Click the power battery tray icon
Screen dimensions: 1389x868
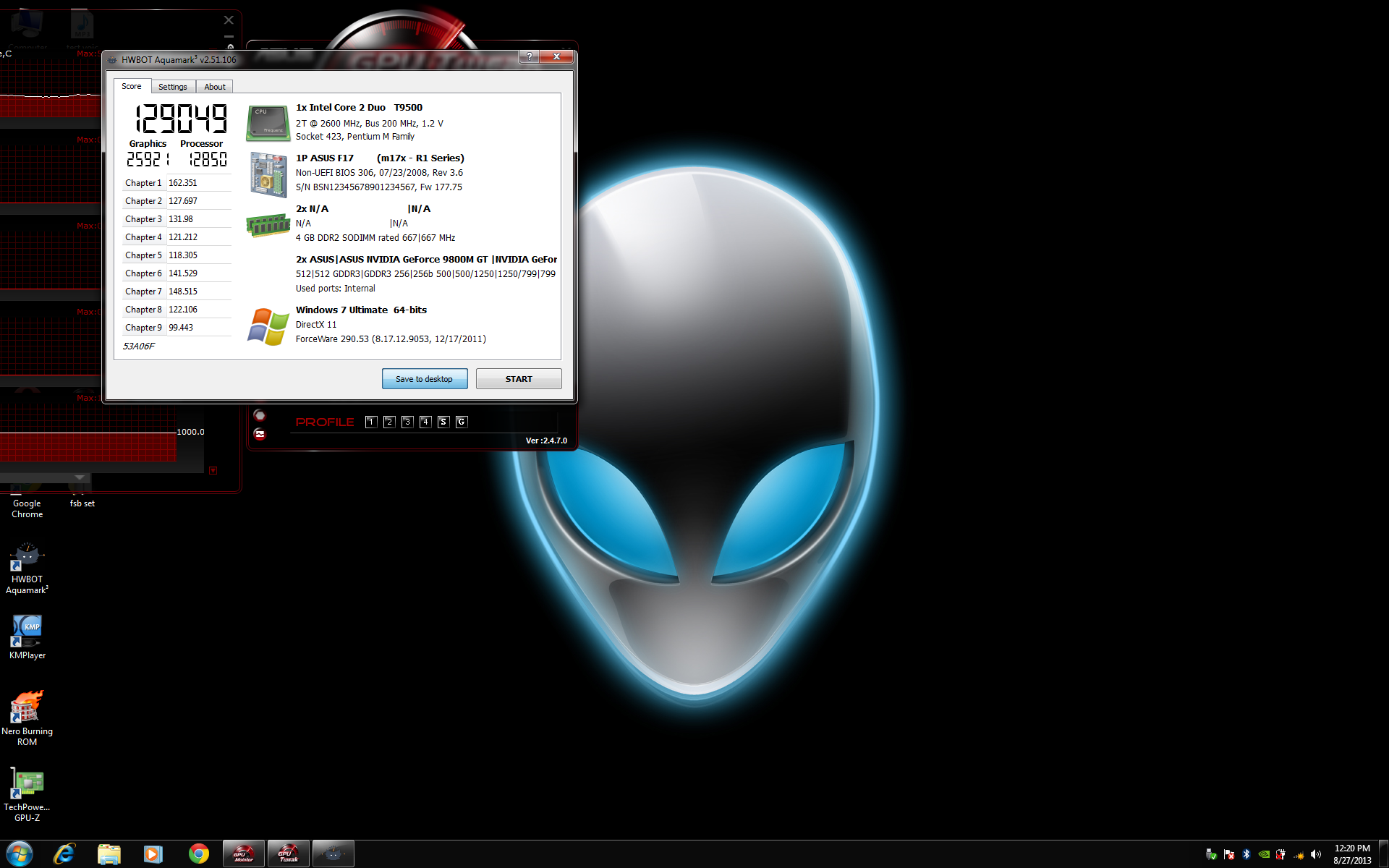coord(1281,854)
